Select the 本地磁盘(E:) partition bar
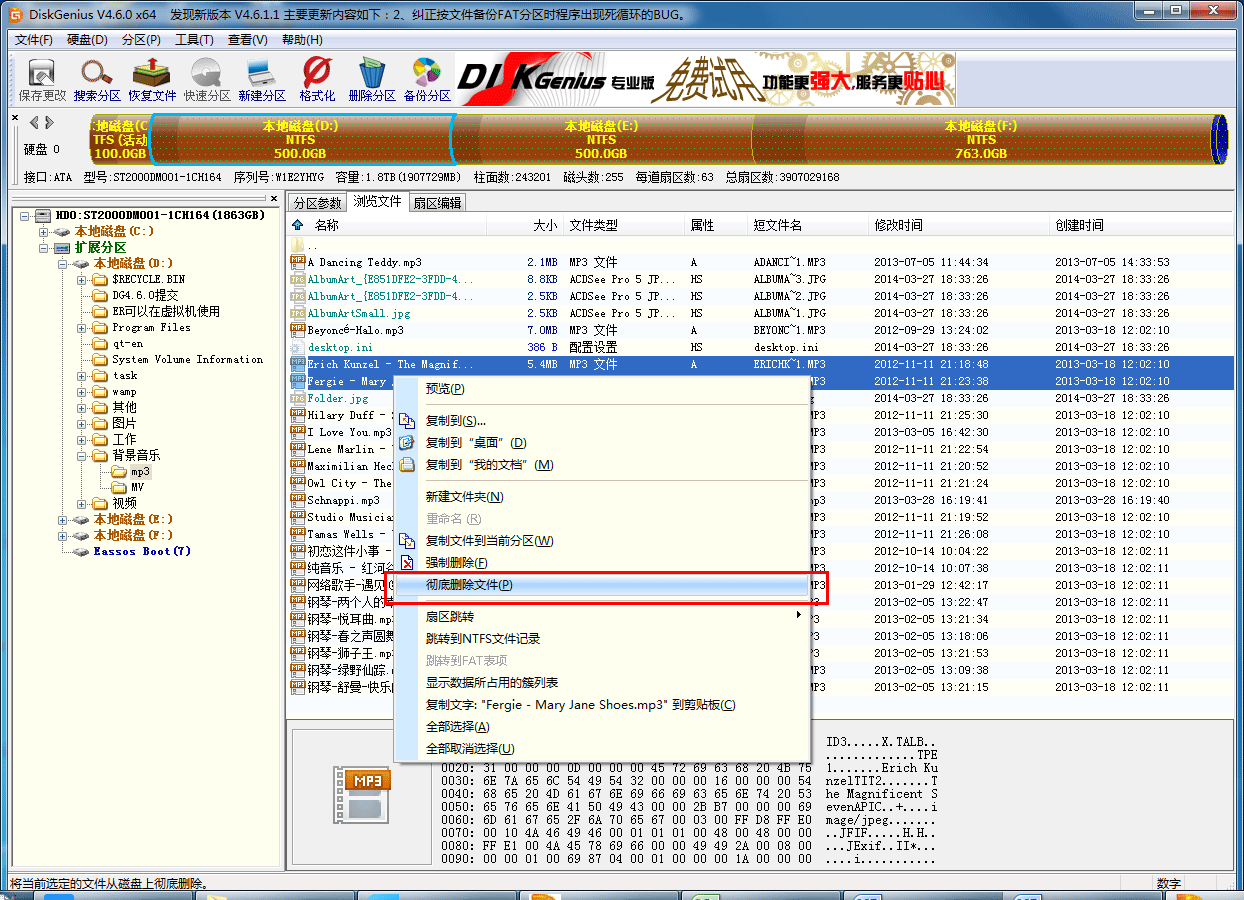 [601, 139]
